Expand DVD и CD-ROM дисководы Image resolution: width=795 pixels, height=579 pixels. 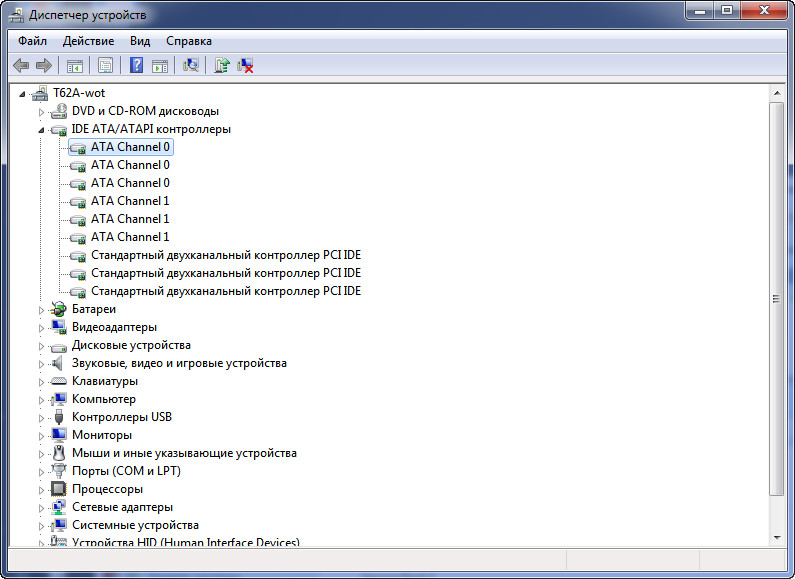click(42, 112)
